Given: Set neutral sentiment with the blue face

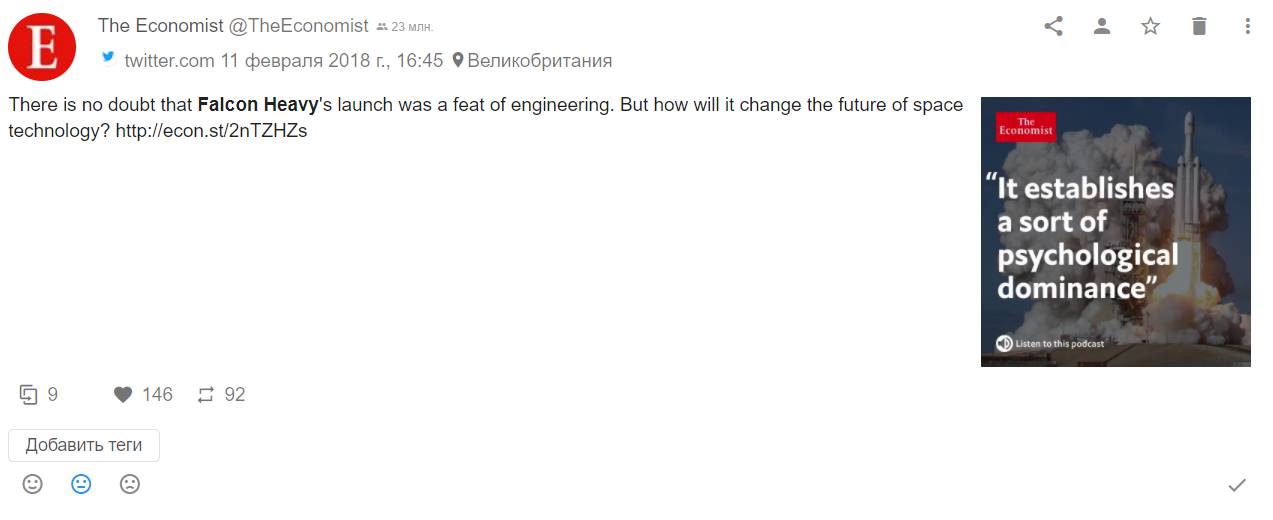Looking at the screenshot, I should coord(81,484).
